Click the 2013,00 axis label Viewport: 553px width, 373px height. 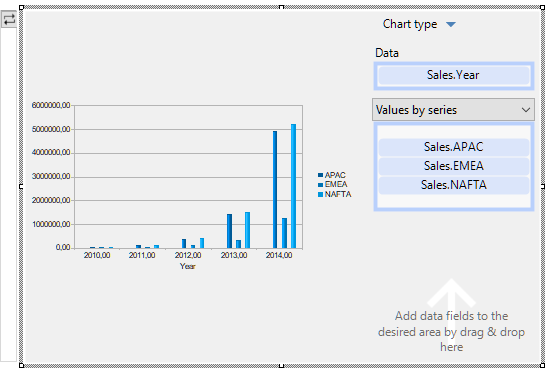point(234,255)
